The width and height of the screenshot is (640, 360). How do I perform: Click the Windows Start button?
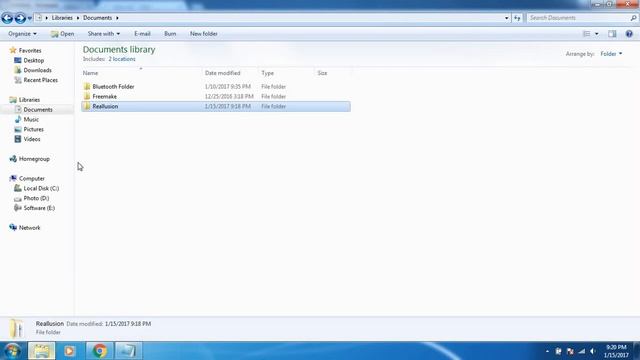point(12,351)
